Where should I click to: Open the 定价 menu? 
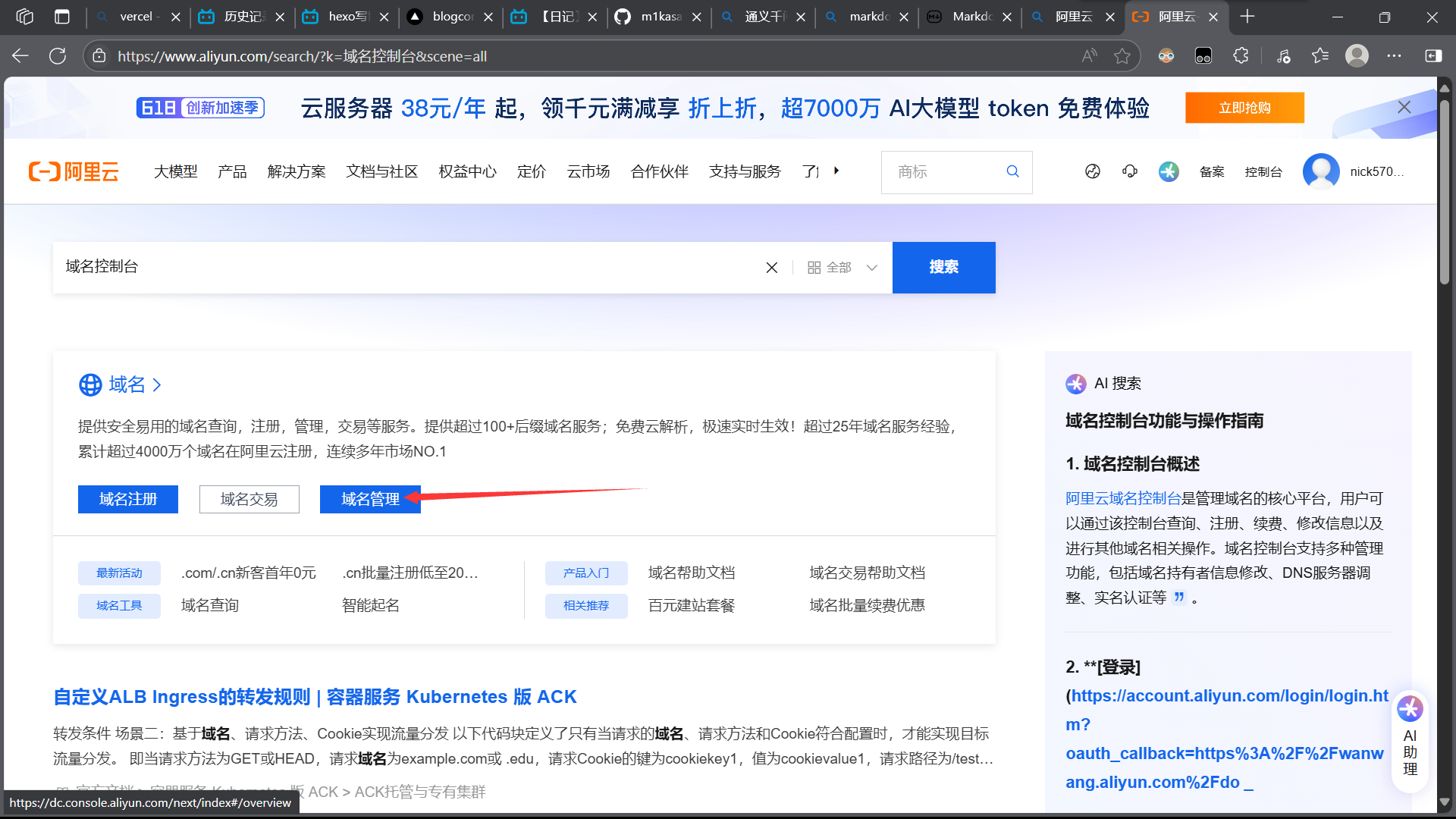tap(531, 171)
